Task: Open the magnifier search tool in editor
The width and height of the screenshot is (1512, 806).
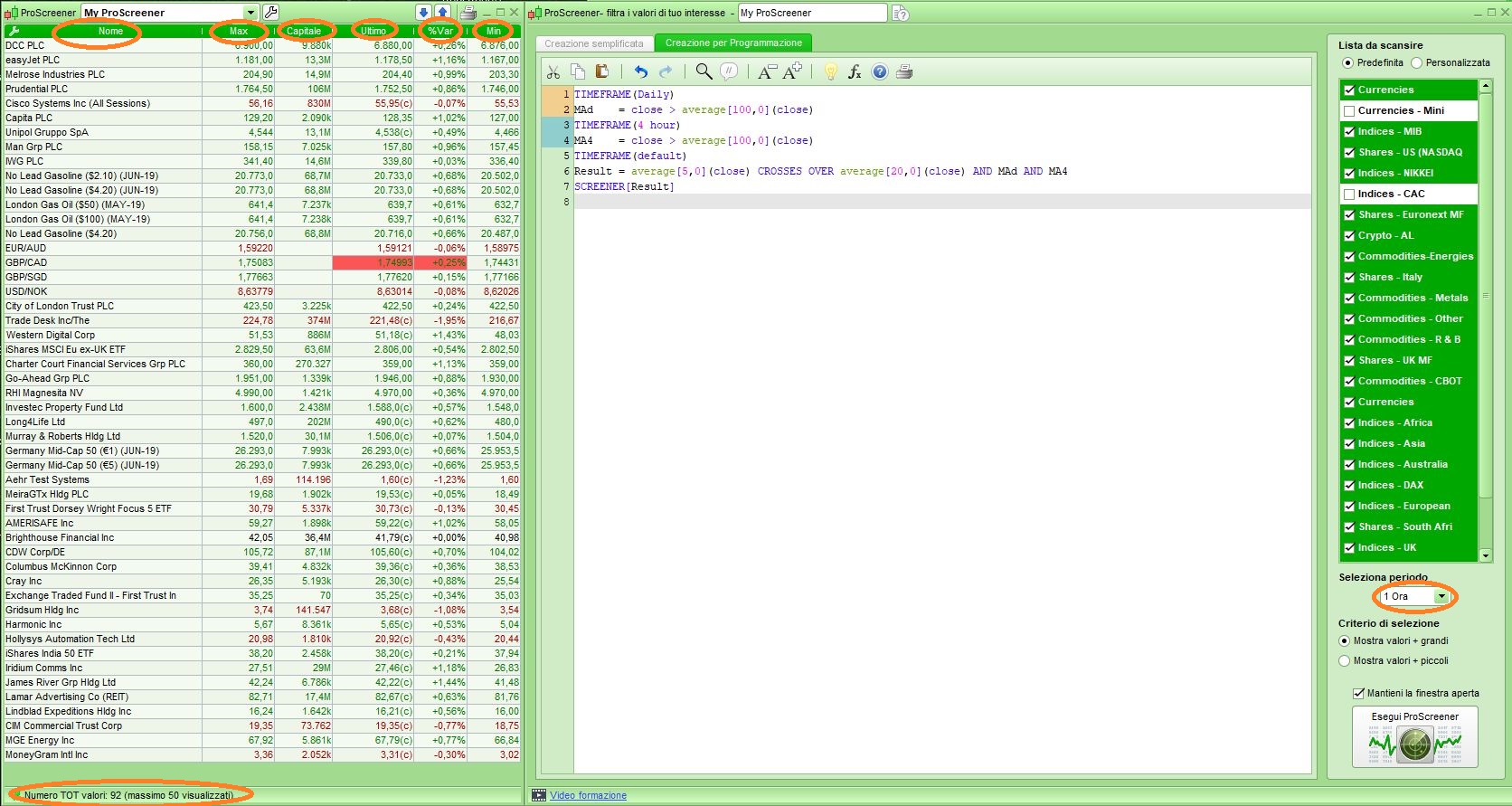Action: [x=704, y=72]
